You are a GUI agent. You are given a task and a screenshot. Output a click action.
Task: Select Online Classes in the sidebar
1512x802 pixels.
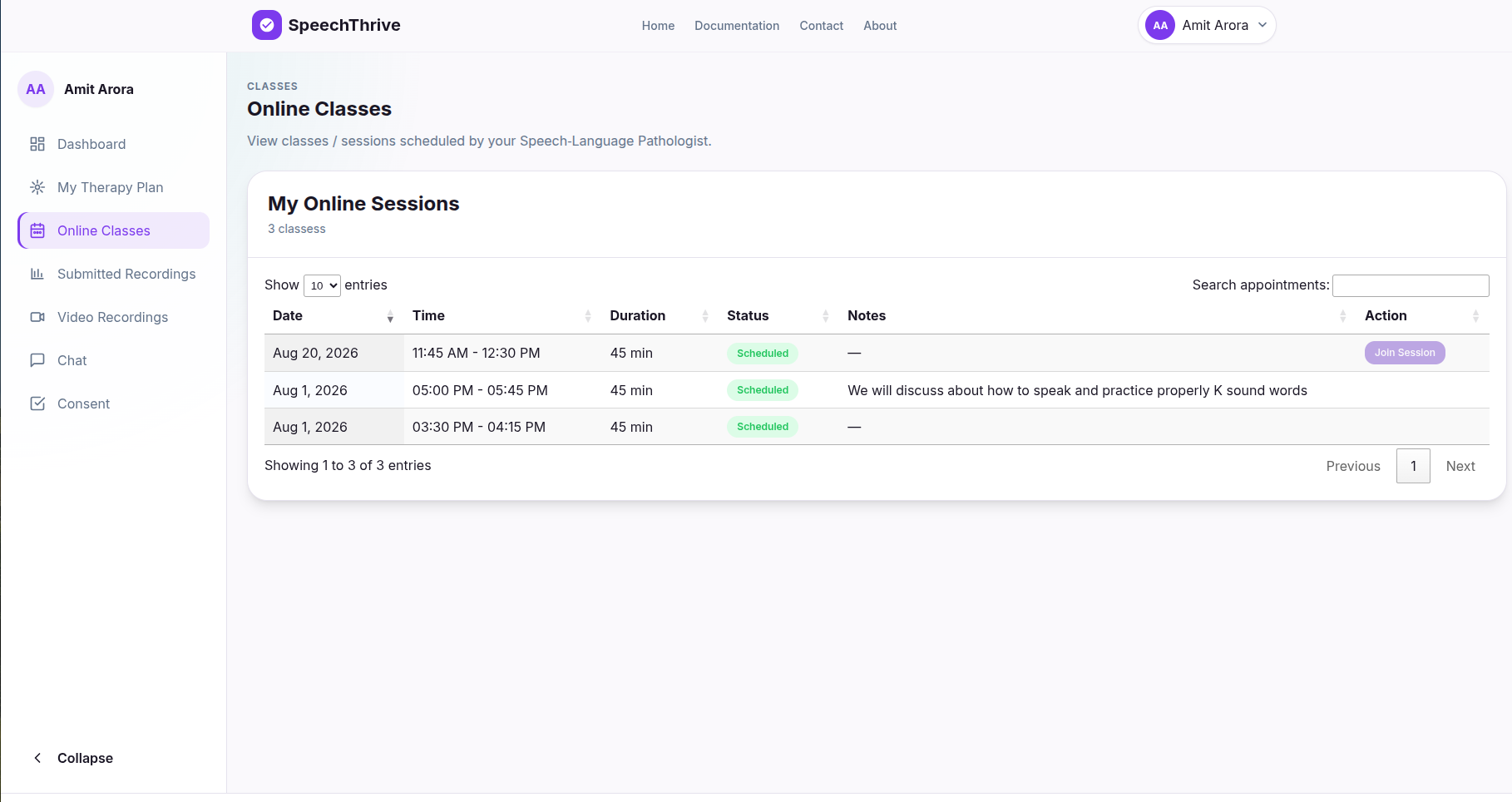113,230
